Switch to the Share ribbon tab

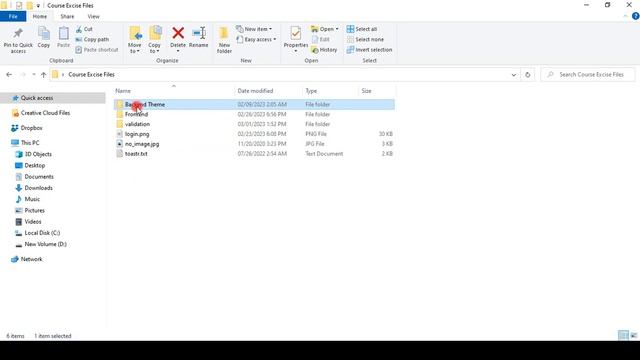(67, 16)
